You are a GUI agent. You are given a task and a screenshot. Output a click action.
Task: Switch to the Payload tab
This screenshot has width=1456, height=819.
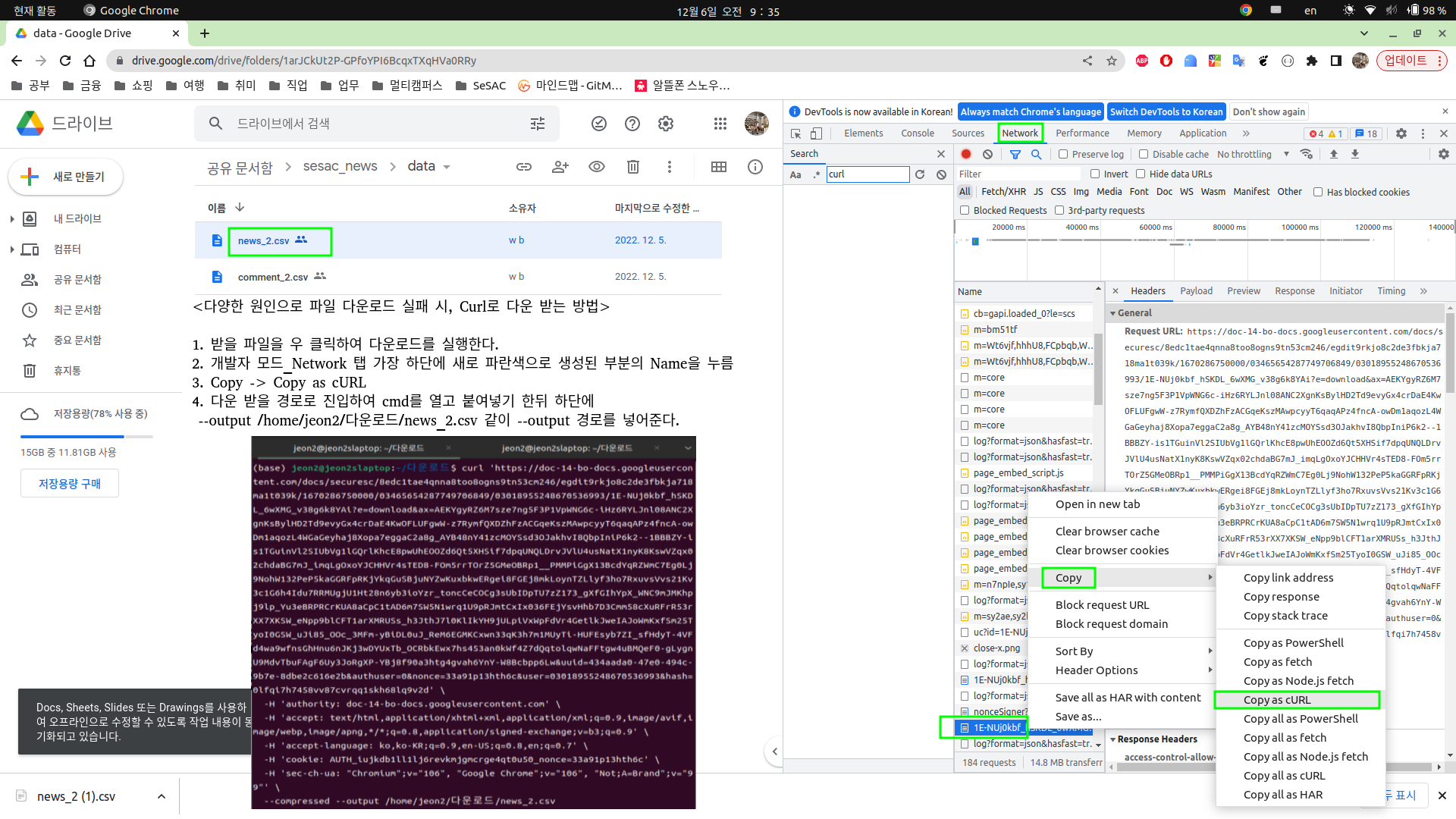[x=1196, y=291]
